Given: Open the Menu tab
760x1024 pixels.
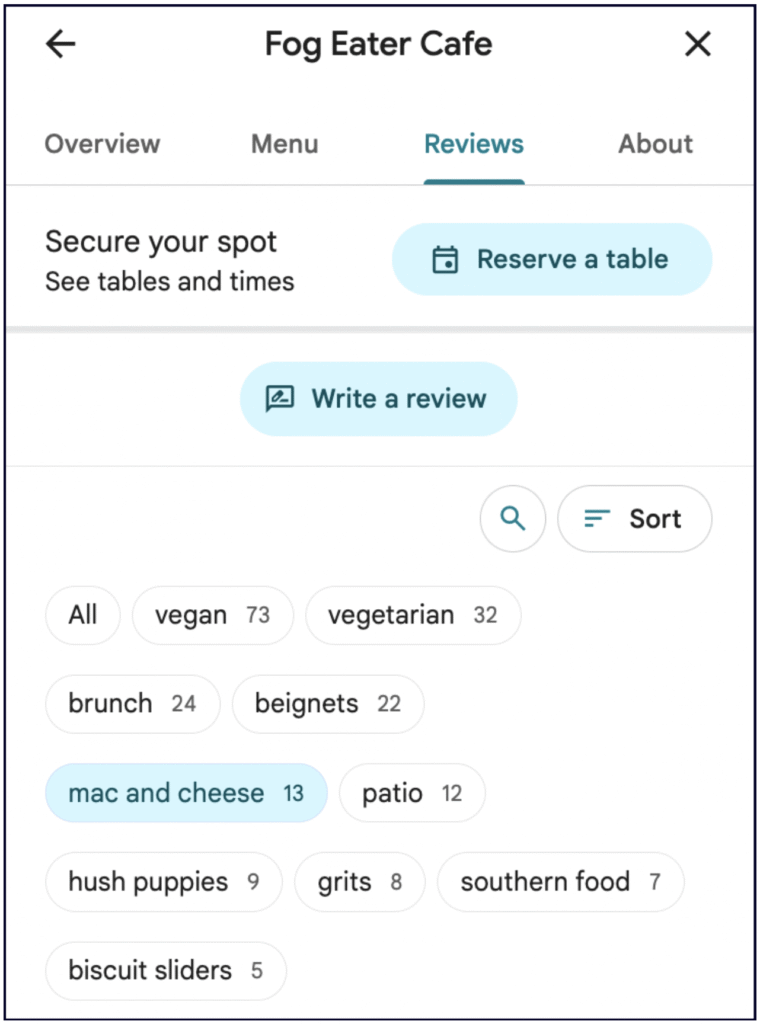Looking at the screenshot, I should (284, 144).
